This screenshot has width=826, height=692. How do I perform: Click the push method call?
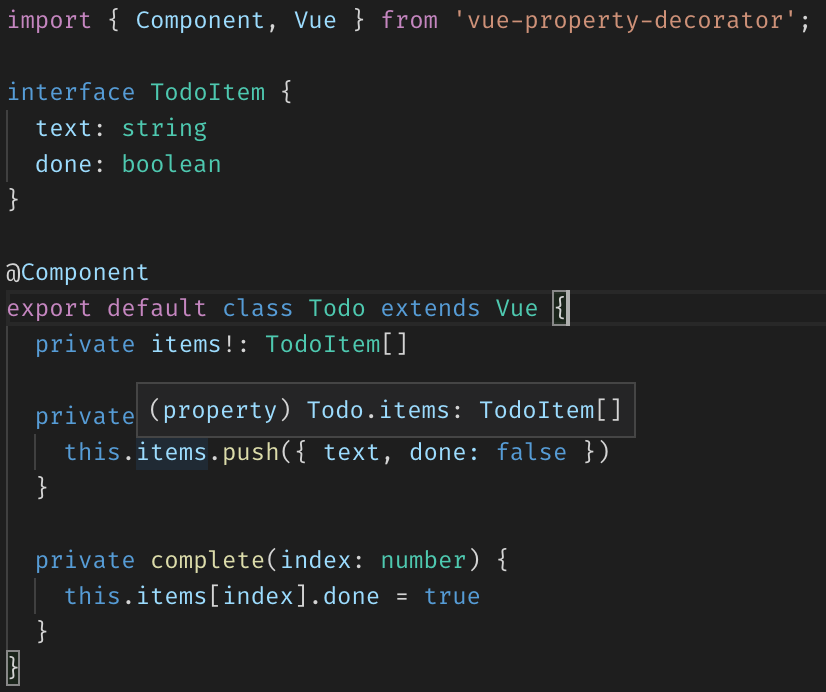251,452
